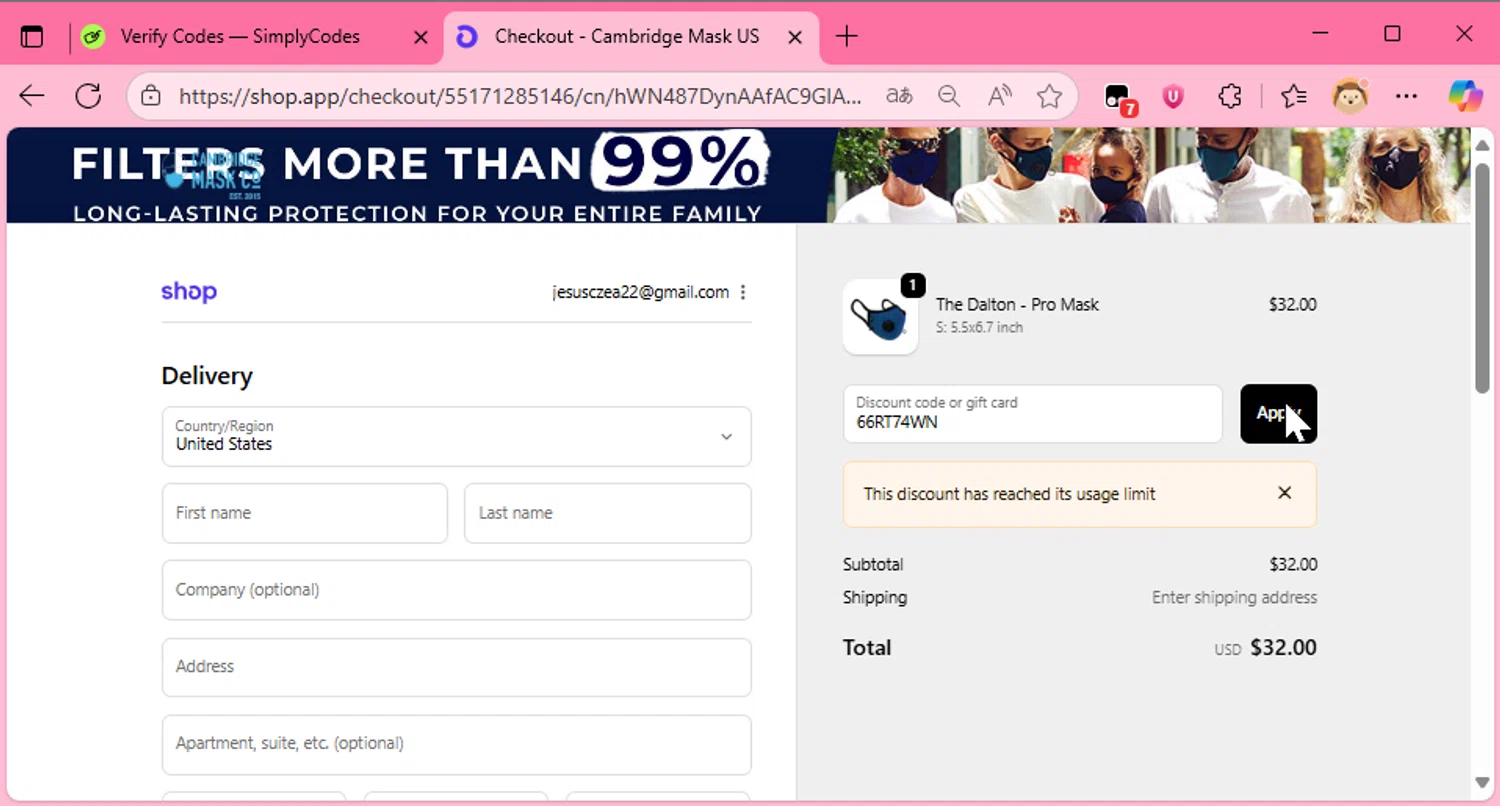Go back to the previous page
The width and height of the screenshot is (1500, 806).
pyautogui.click(x=32, y=96)
